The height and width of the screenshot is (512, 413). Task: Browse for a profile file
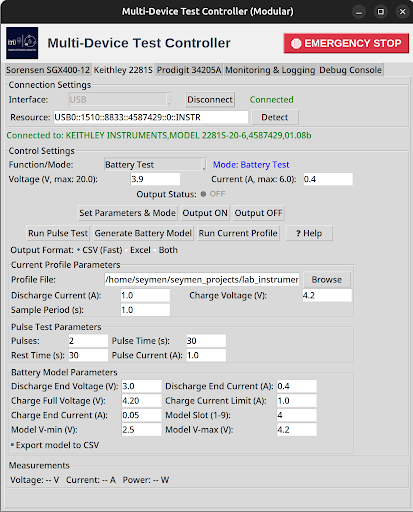pos(327,280)
